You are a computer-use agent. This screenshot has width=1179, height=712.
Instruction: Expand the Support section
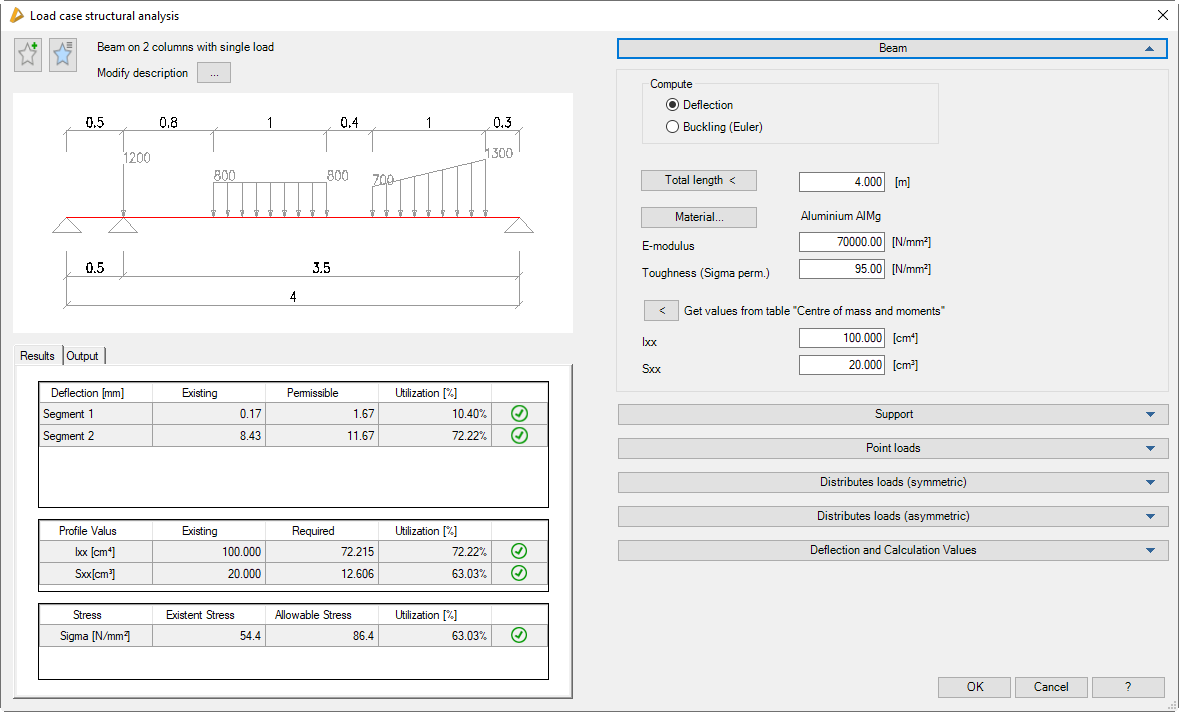(893, 414)
